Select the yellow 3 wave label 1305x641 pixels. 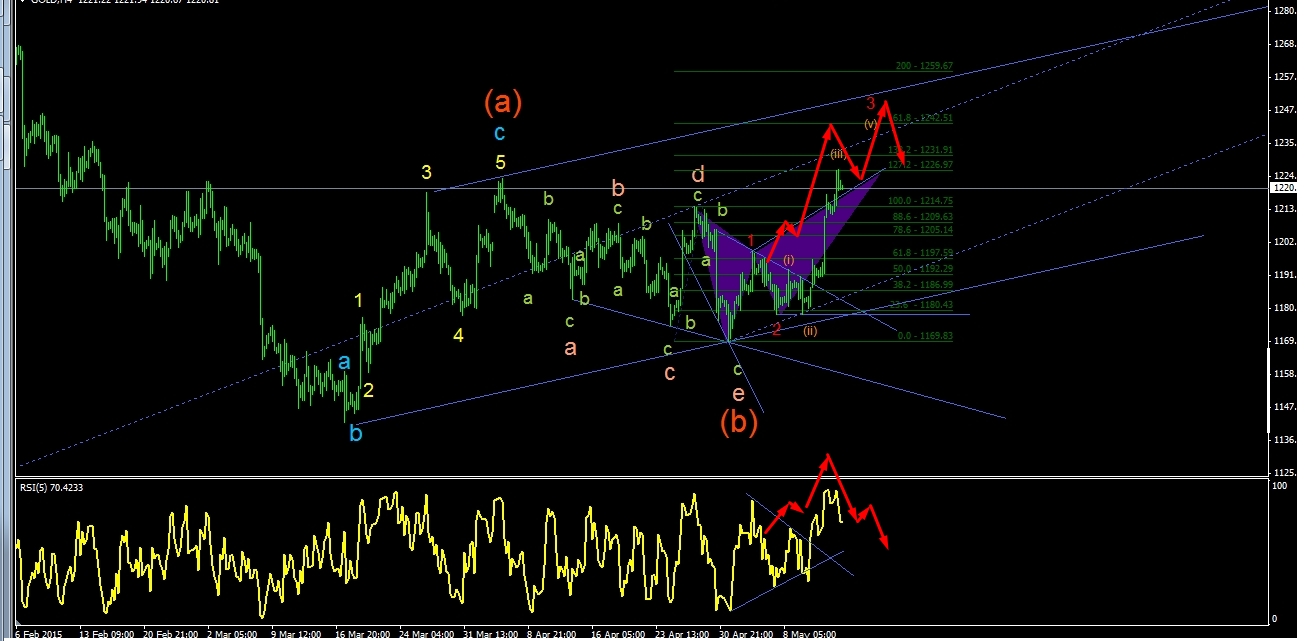click(x=426, y=173)
